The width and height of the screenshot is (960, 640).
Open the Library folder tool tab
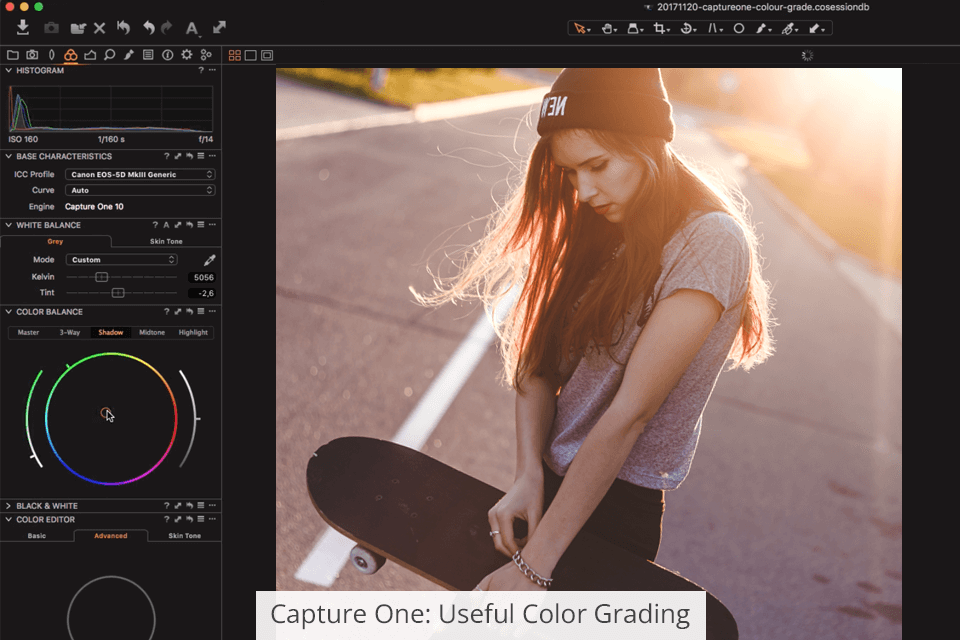click(x=12, y=55)
